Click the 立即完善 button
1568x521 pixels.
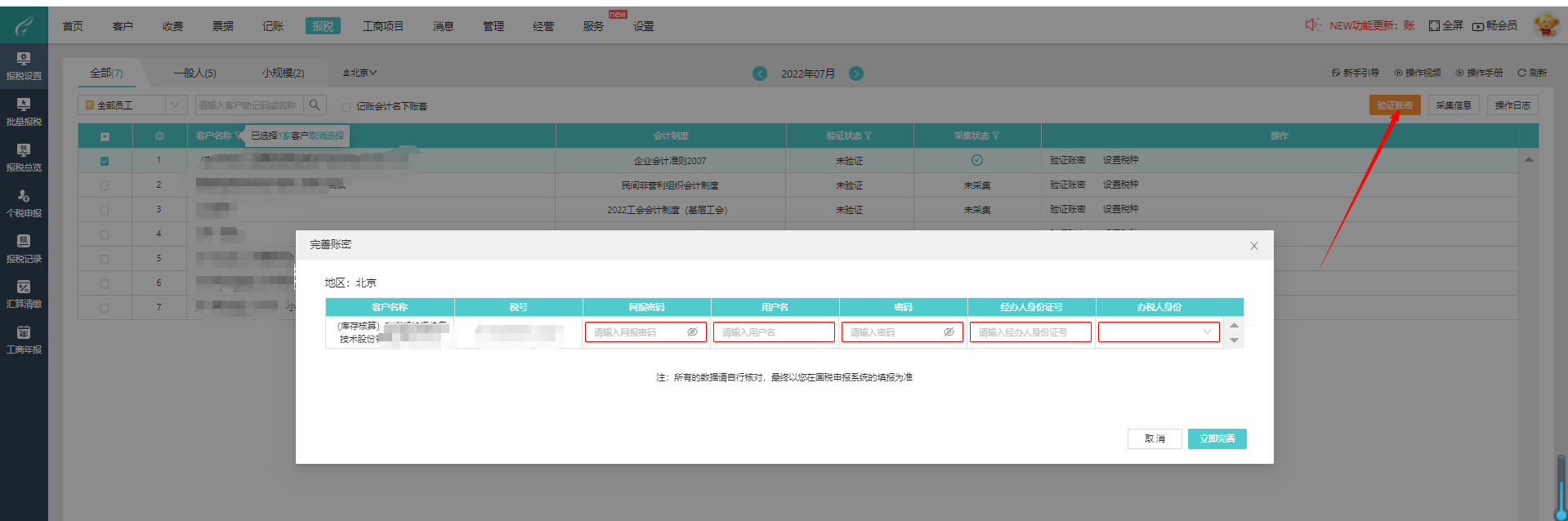[1217, 439]
